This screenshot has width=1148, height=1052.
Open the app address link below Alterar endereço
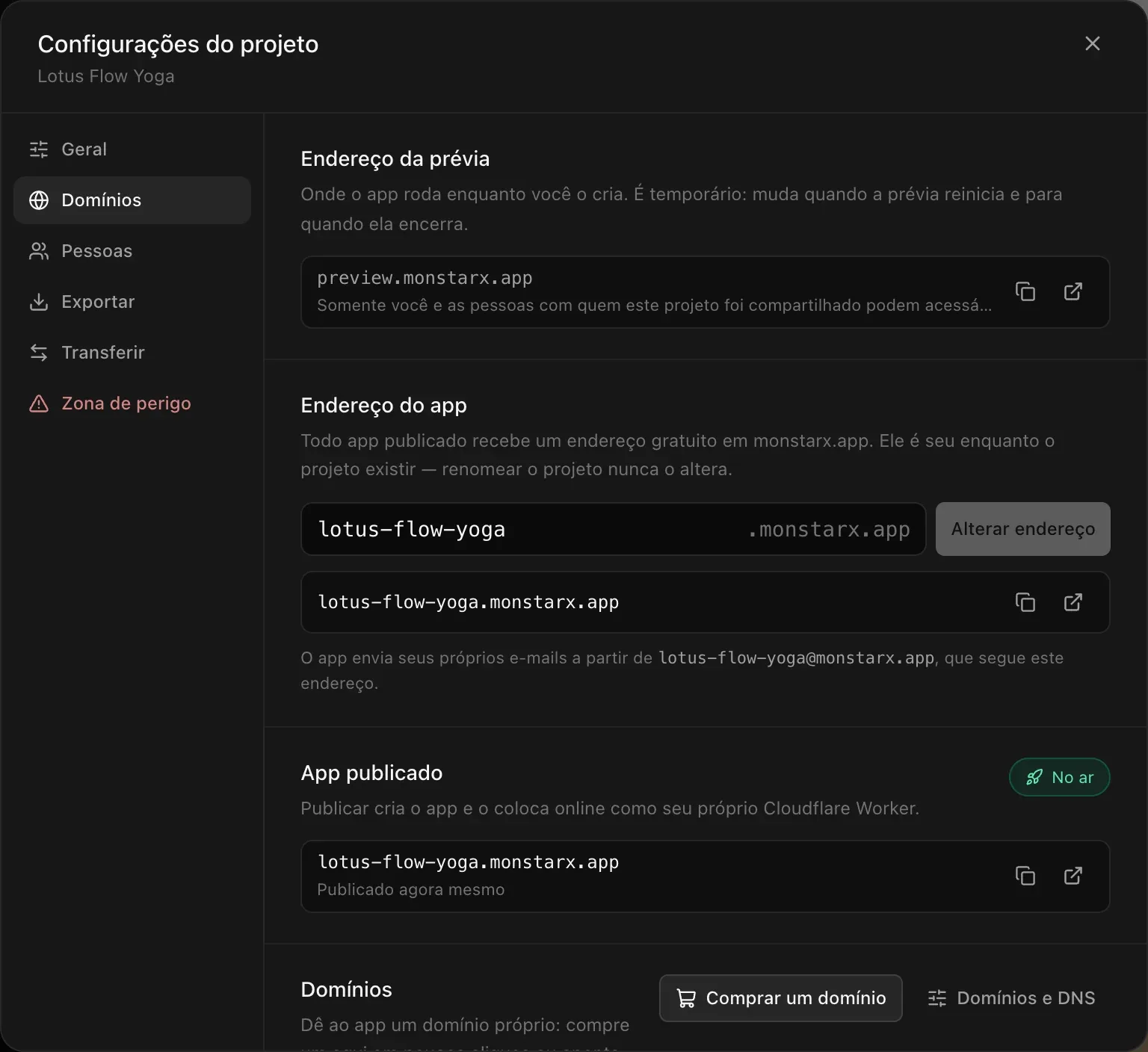1073,602
